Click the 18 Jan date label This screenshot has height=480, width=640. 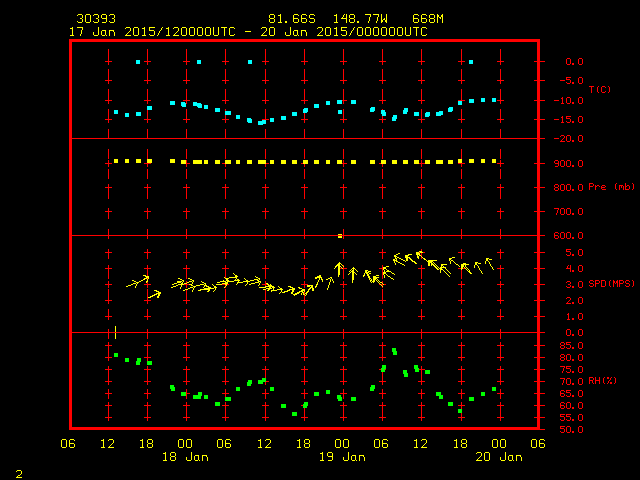pos(185,457)
